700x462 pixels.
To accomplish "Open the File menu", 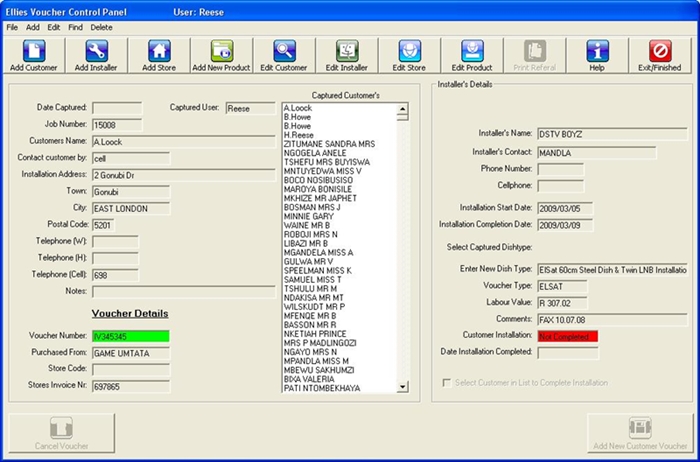I will (x=12, y=27).
